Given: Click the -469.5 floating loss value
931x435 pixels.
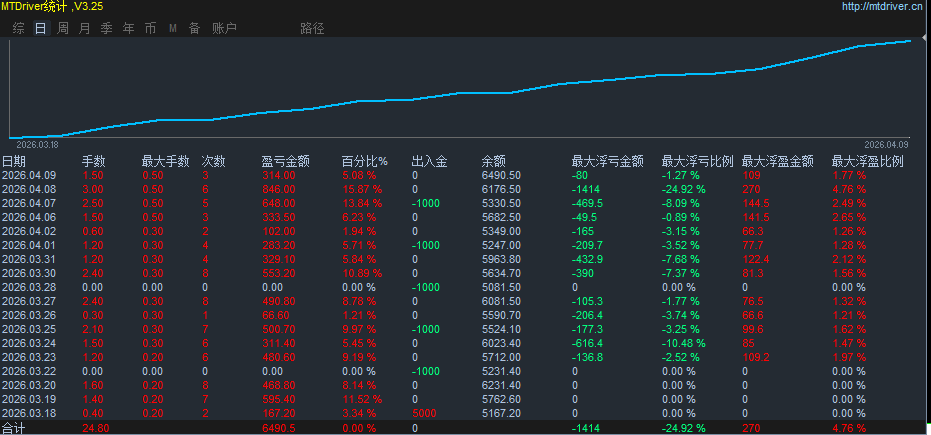Looking at the screenshot, I should click(587, 203).
